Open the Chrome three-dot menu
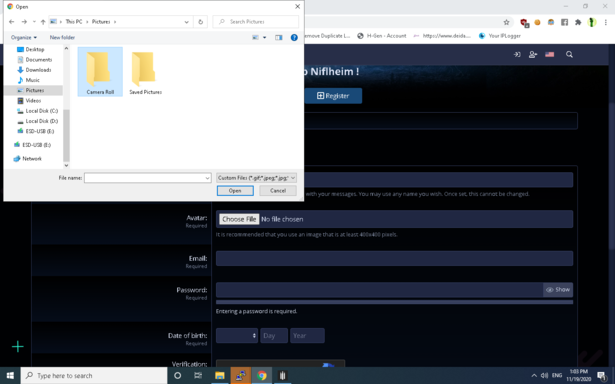615x384 pixels. point(606,22)
